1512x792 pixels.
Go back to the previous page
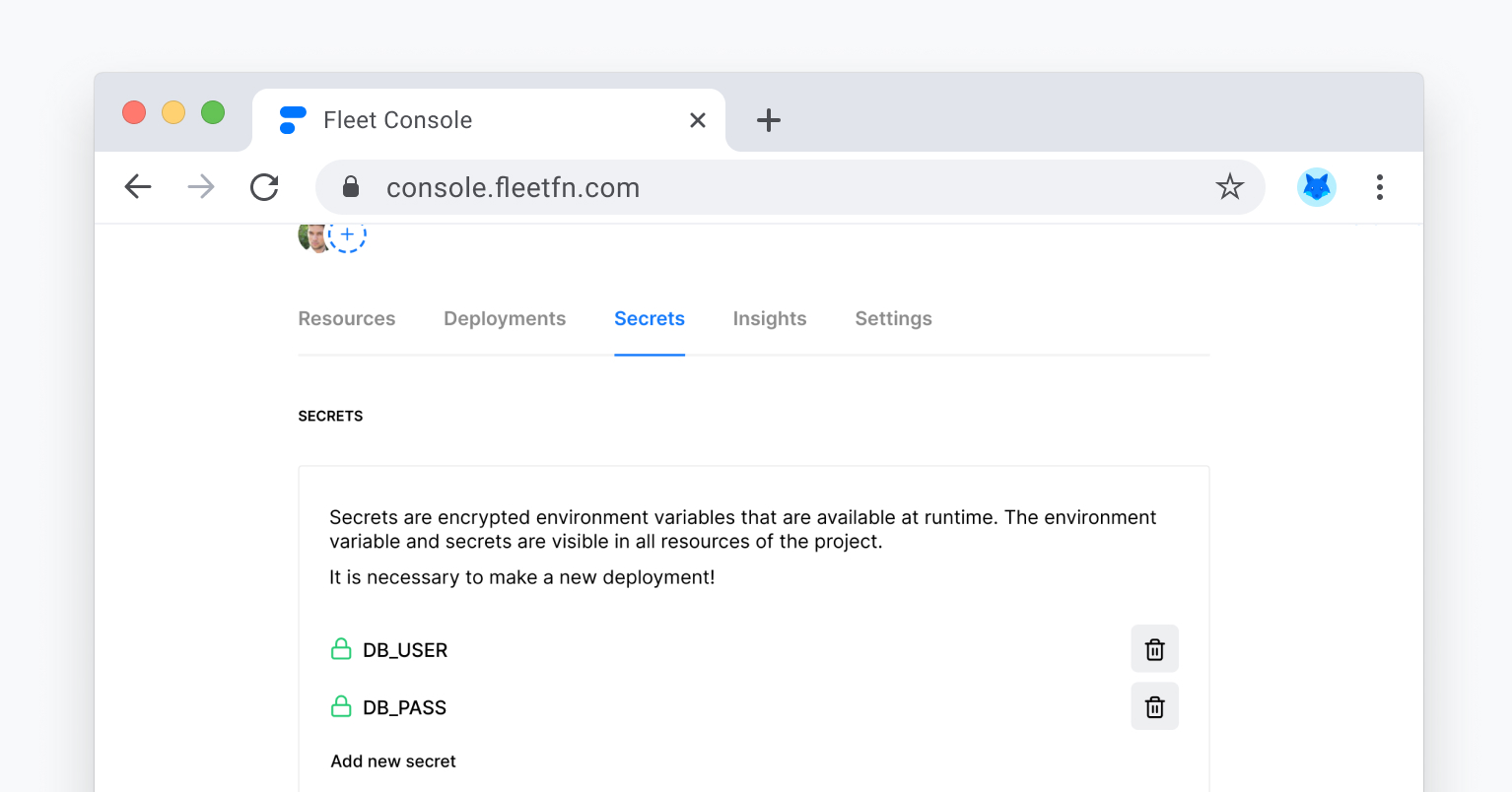pos(138,187)
